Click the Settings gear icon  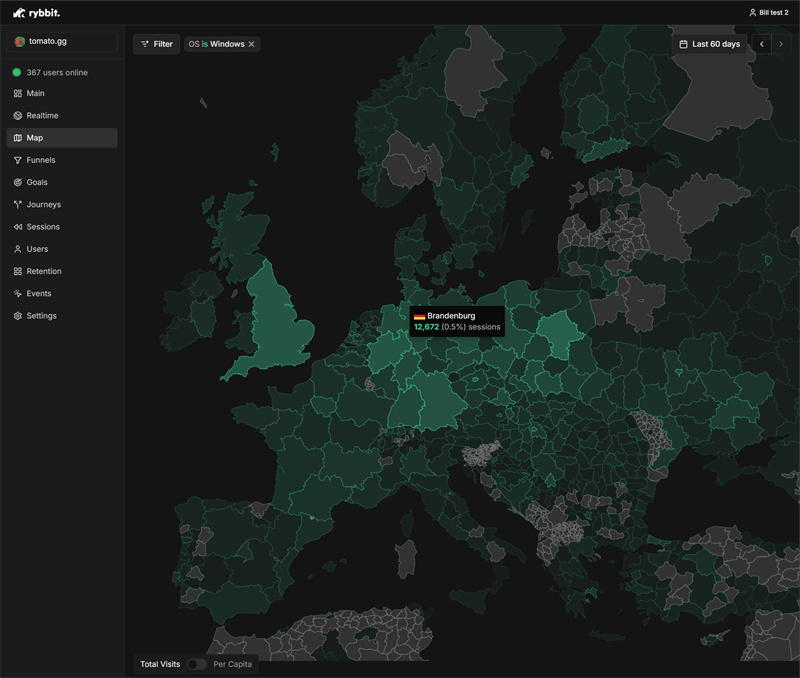[x=18, y=316]
